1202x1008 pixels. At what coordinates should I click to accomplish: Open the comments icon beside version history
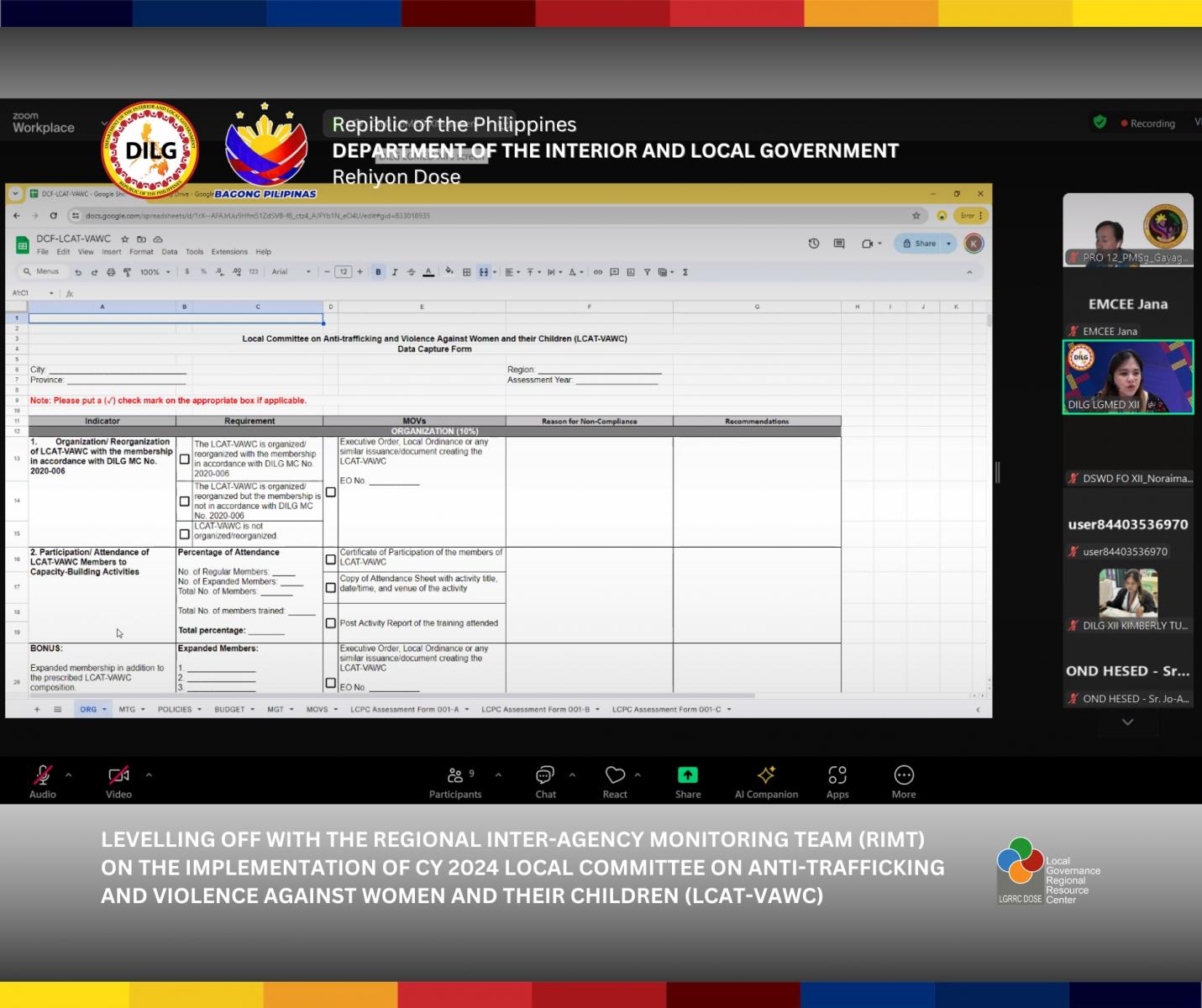tap(839, 244)
